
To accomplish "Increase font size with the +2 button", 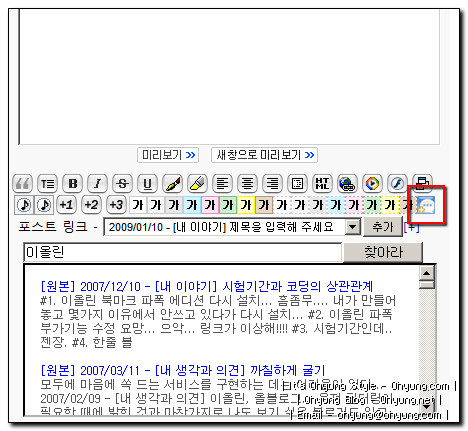I will [91, 205].
